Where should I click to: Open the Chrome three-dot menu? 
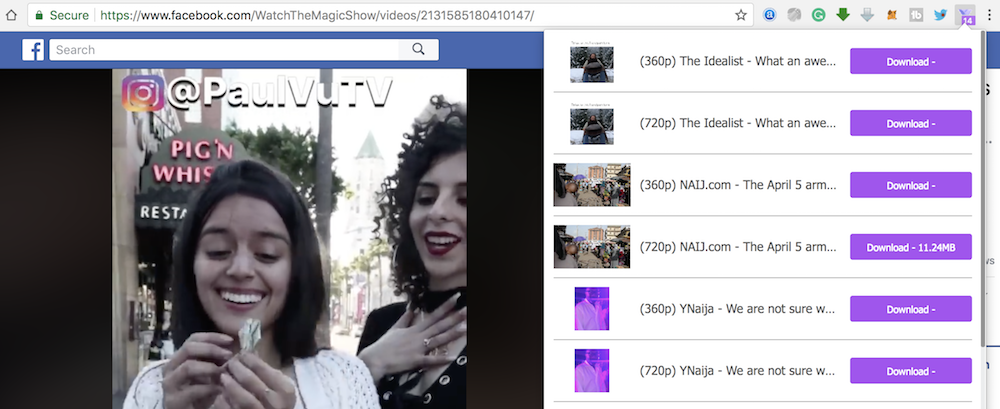[x=989, y=15]
